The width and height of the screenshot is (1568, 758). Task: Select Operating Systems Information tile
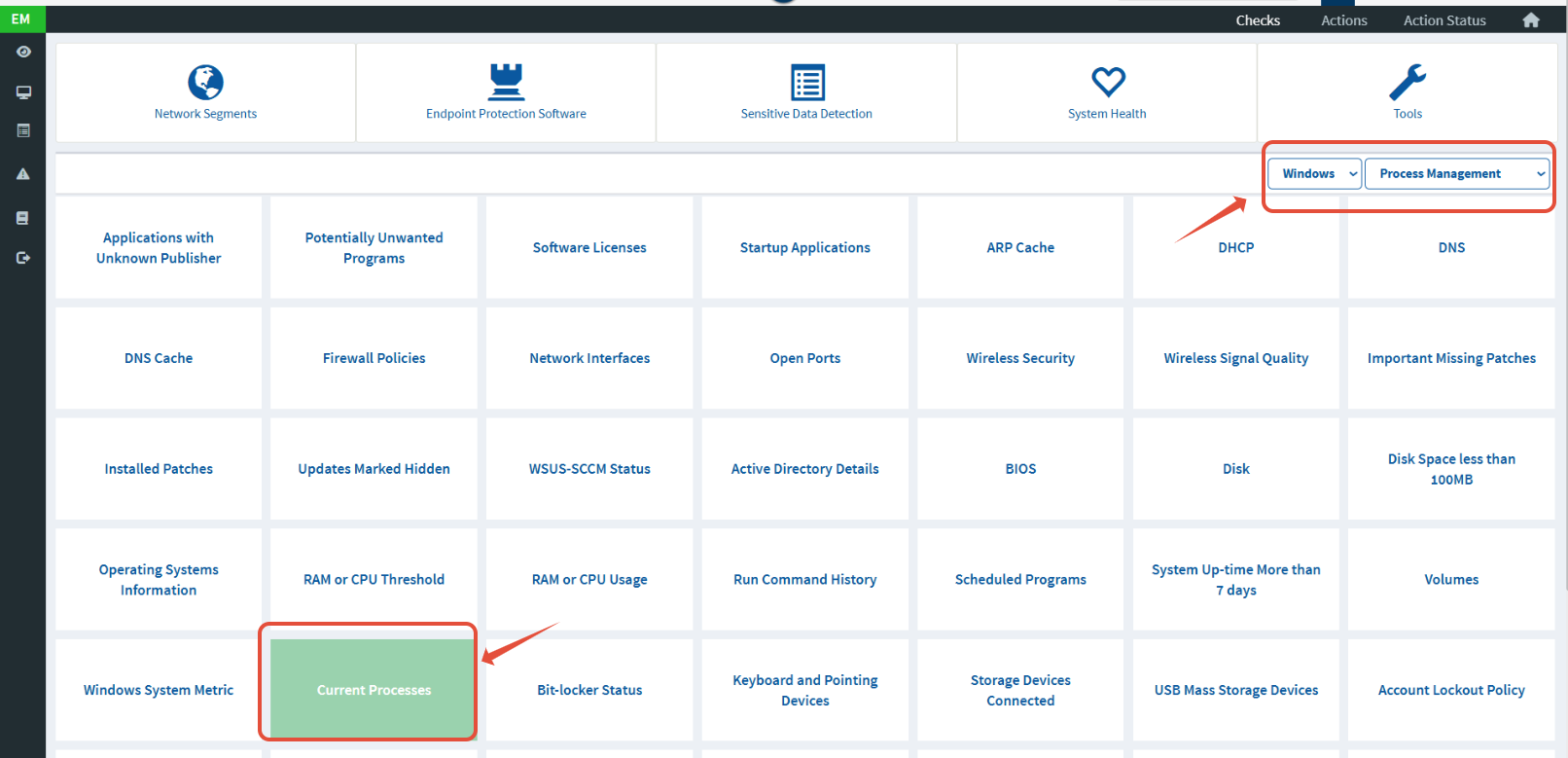tap(159, 579)
